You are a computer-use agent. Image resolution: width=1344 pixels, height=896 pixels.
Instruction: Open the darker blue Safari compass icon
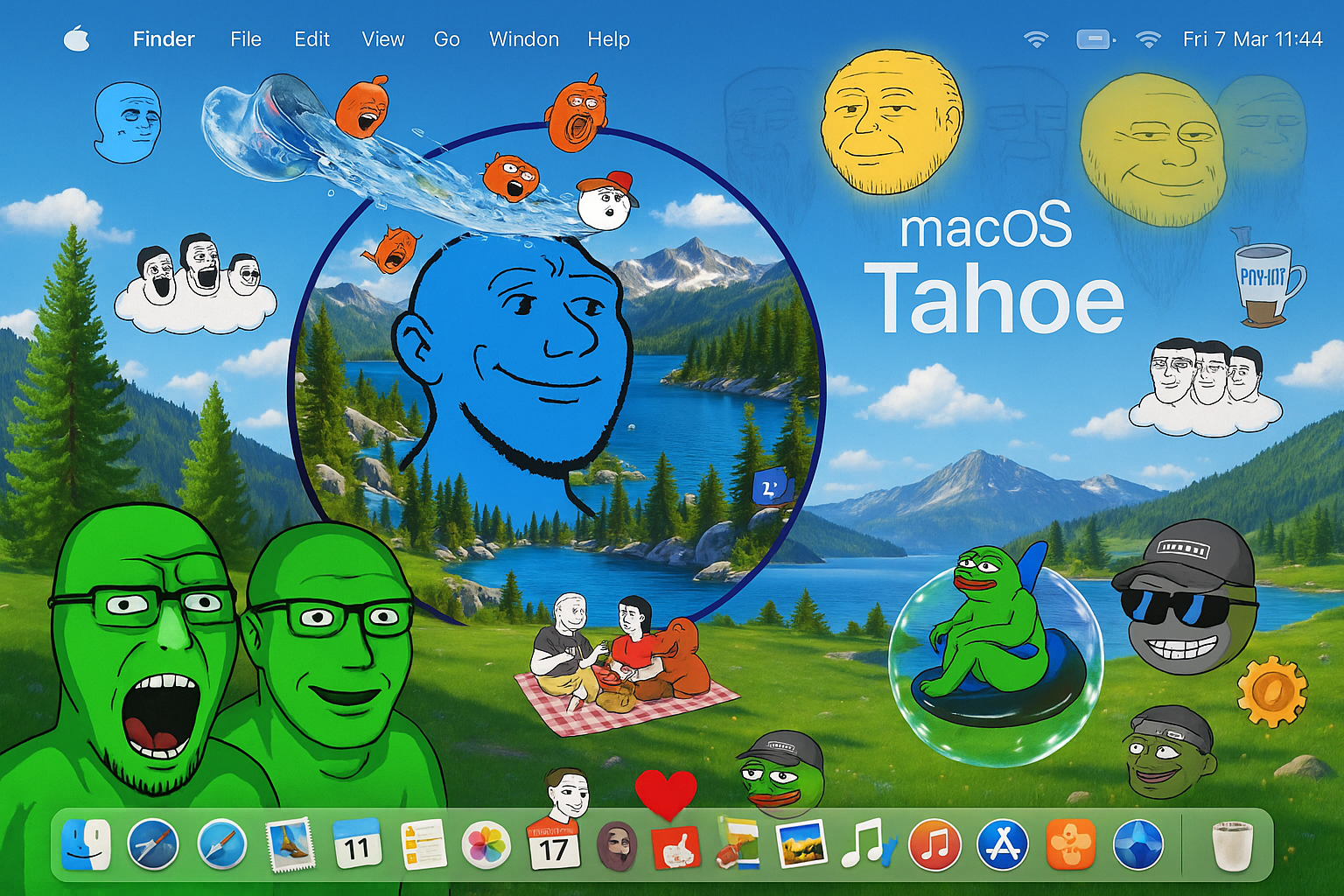[153, 845]
